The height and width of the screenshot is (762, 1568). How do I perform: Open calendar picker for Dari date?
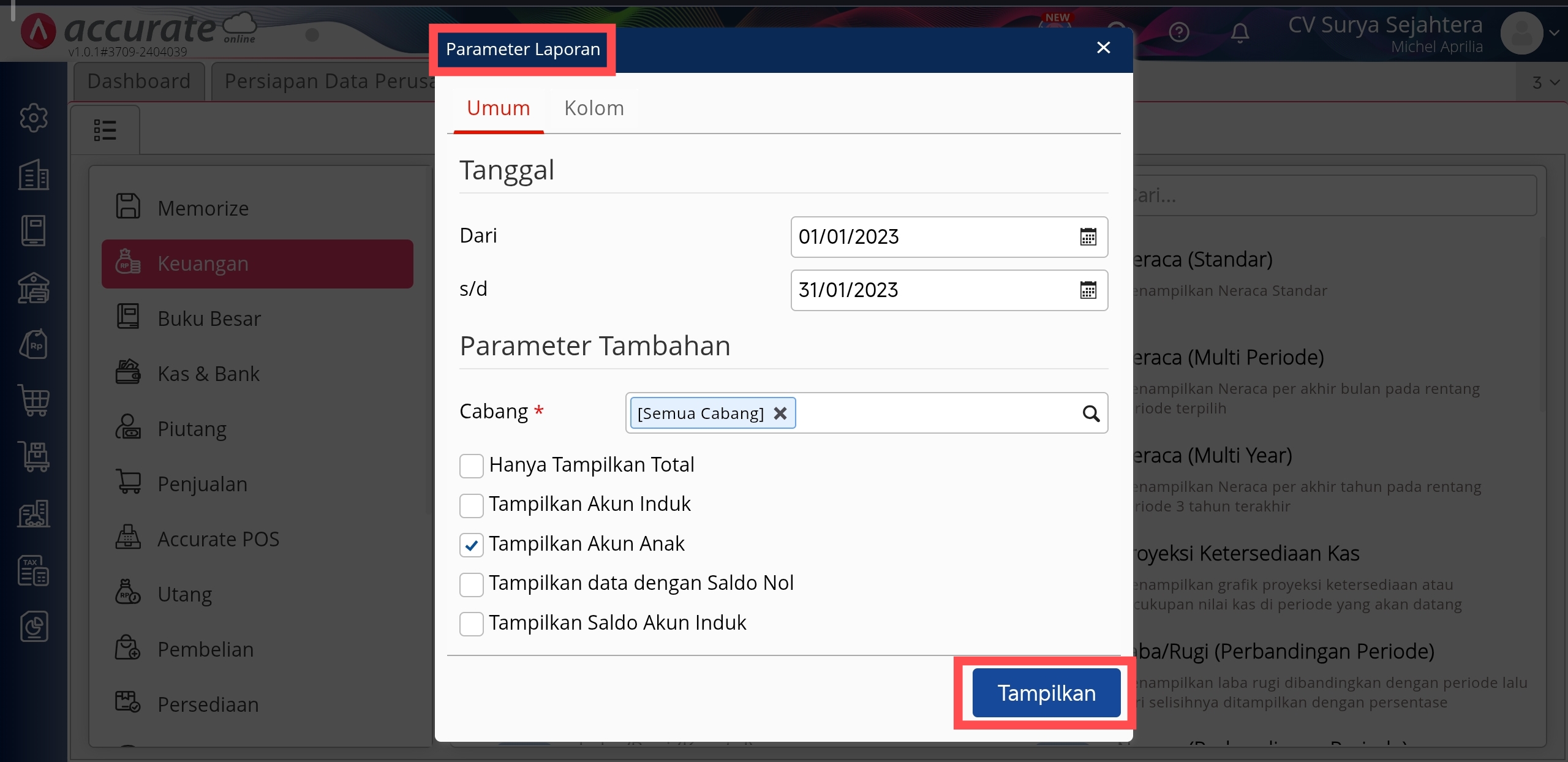point(1088,237)
